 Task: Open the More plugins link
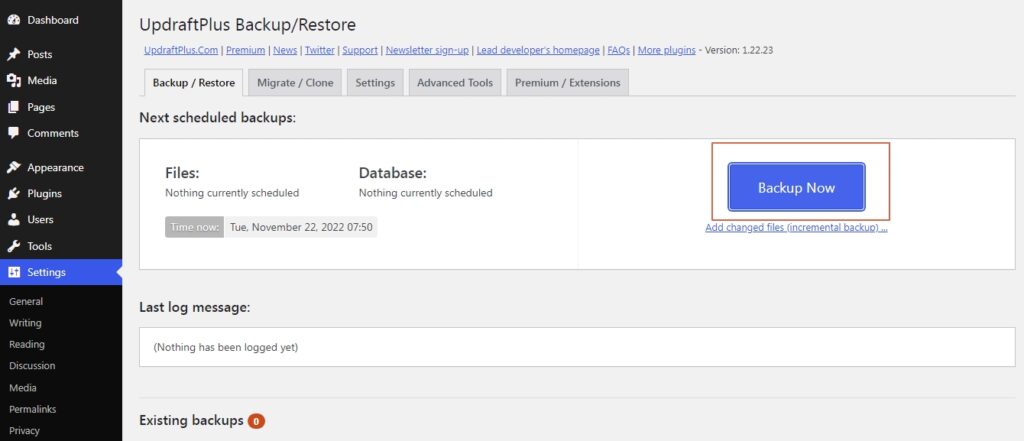click(x=667, y=50)
